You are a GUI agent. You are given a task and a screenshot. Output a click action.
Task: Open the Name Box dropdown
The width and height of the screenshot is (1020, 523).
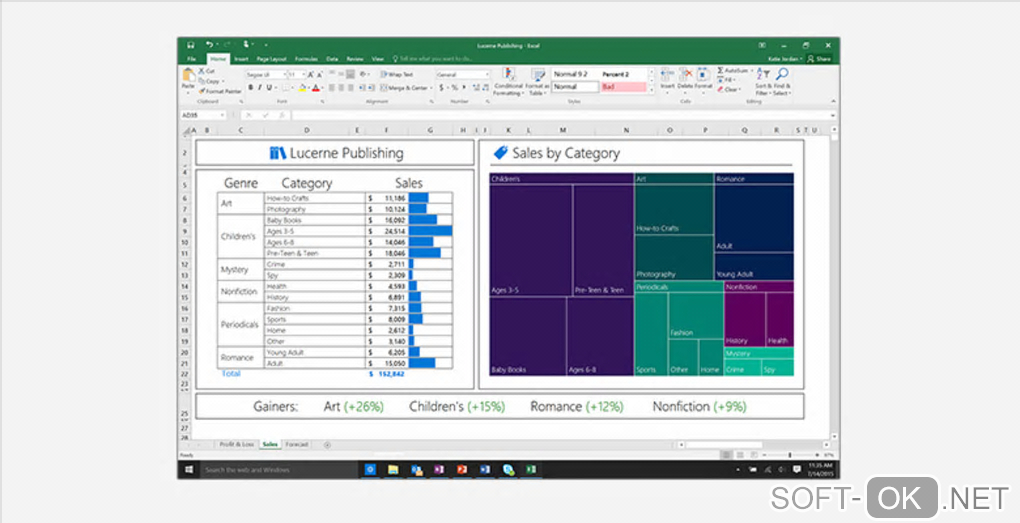(222, 115)
